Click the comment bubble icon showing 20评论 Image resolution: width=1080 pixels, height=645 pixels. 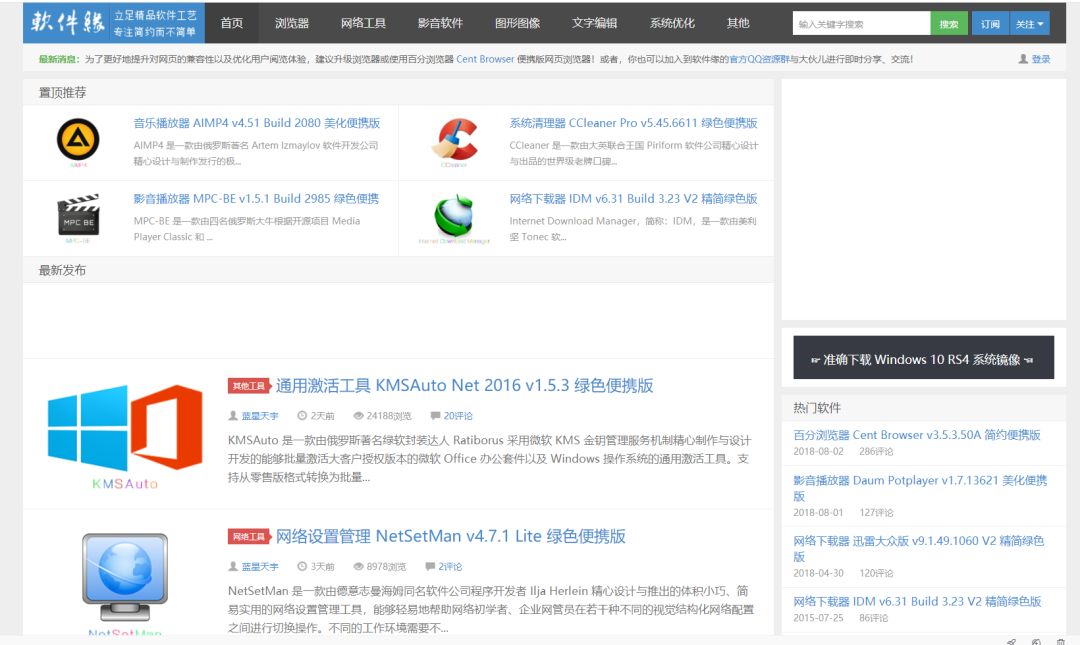[x=438, y=413]
